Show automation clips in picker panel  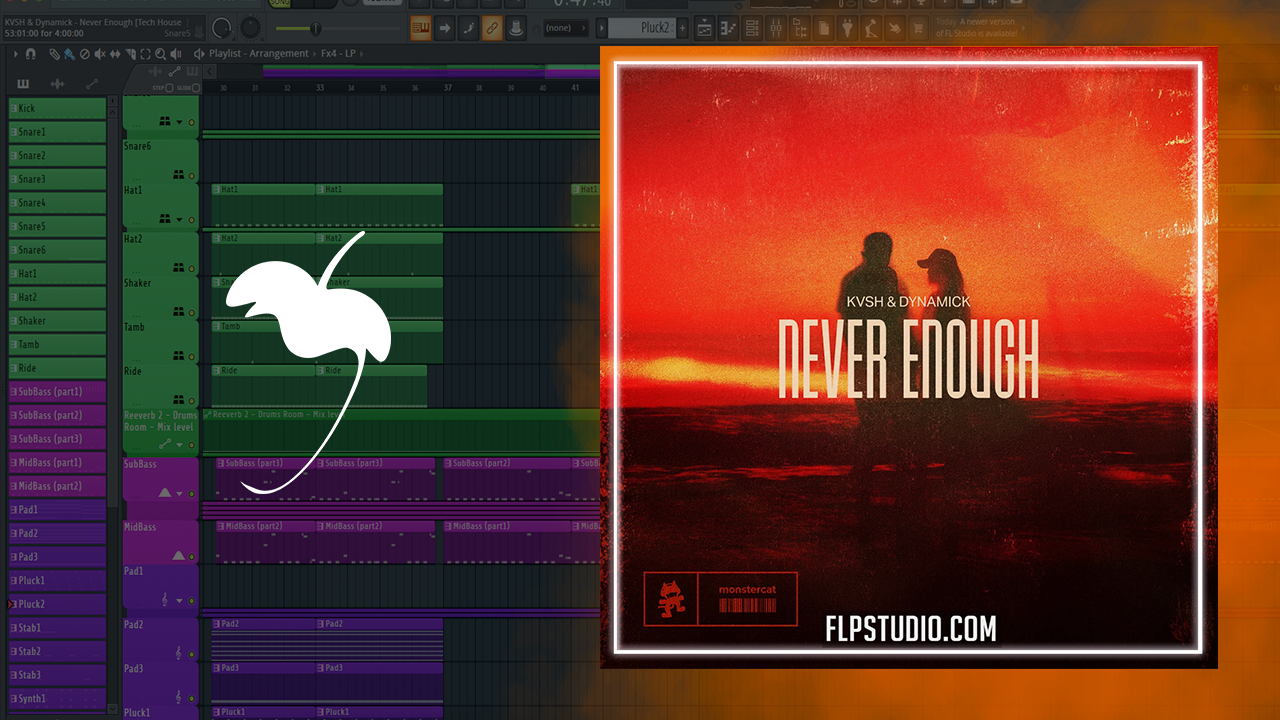(92, 84)
